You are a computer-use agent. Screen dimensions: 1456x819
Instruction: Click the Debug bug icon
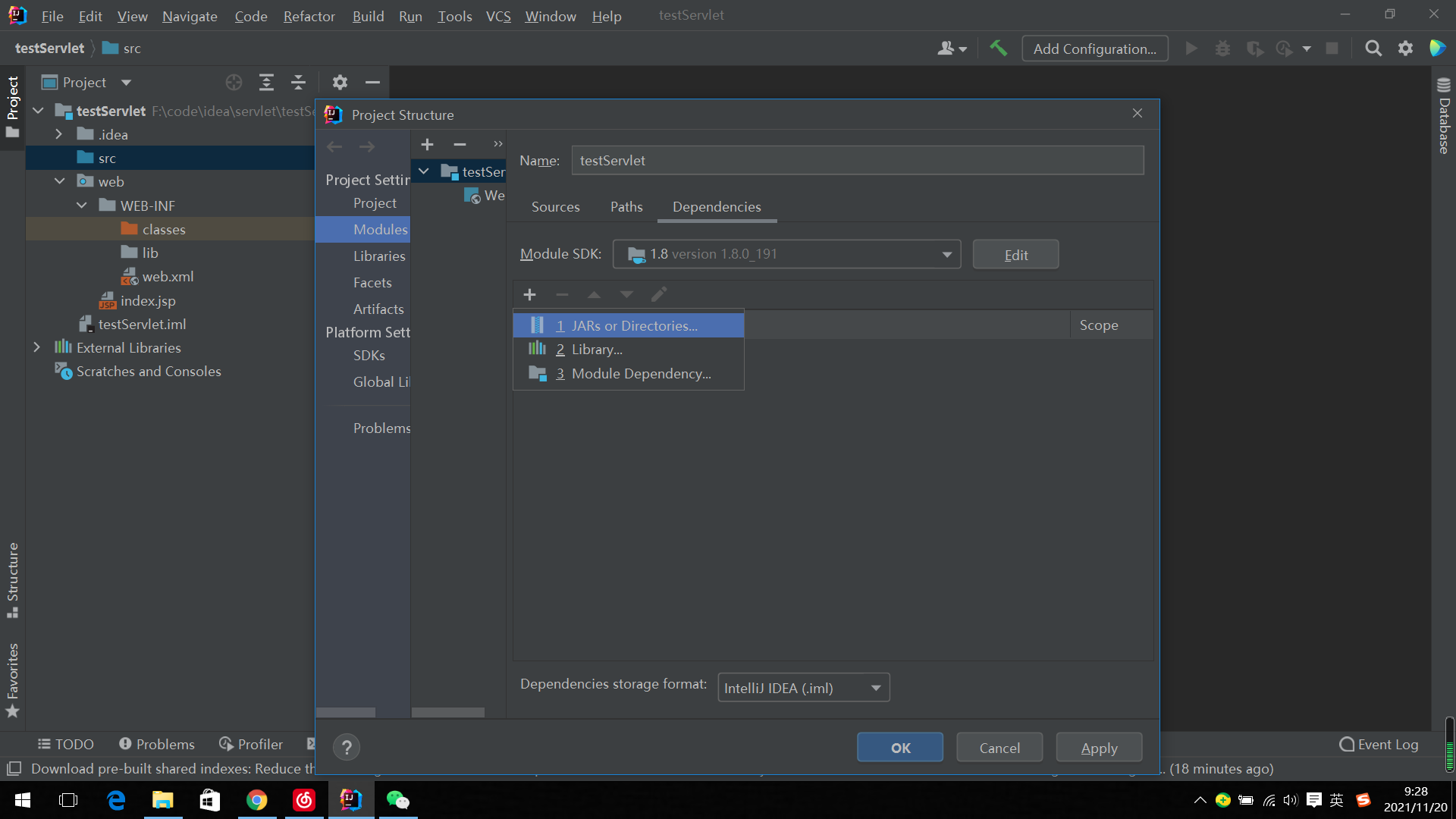point(1222,49)
